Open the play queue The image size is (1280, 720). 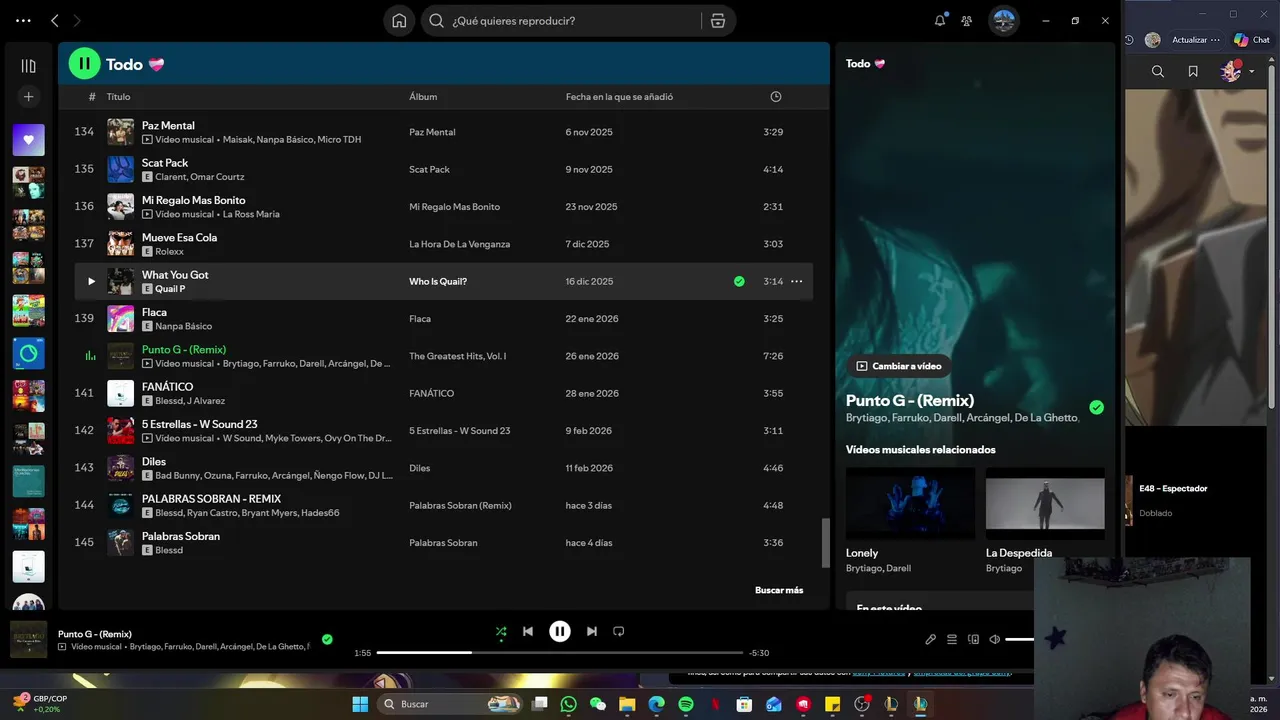tap(952, 639)
